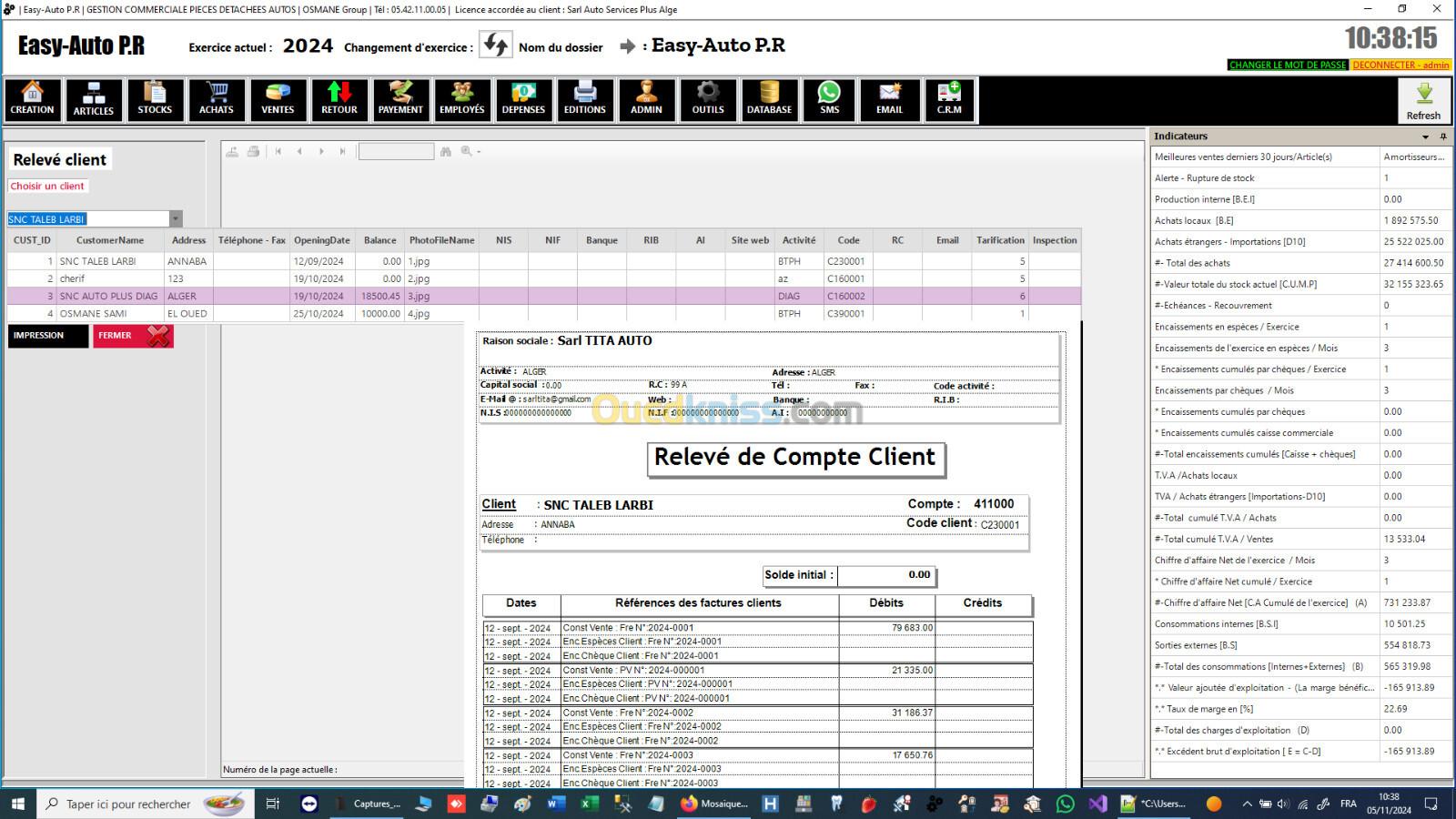This screenshot has height=819, width=1456.
Task: Open the PAYEMENT module
Action: tap(400, 99)
